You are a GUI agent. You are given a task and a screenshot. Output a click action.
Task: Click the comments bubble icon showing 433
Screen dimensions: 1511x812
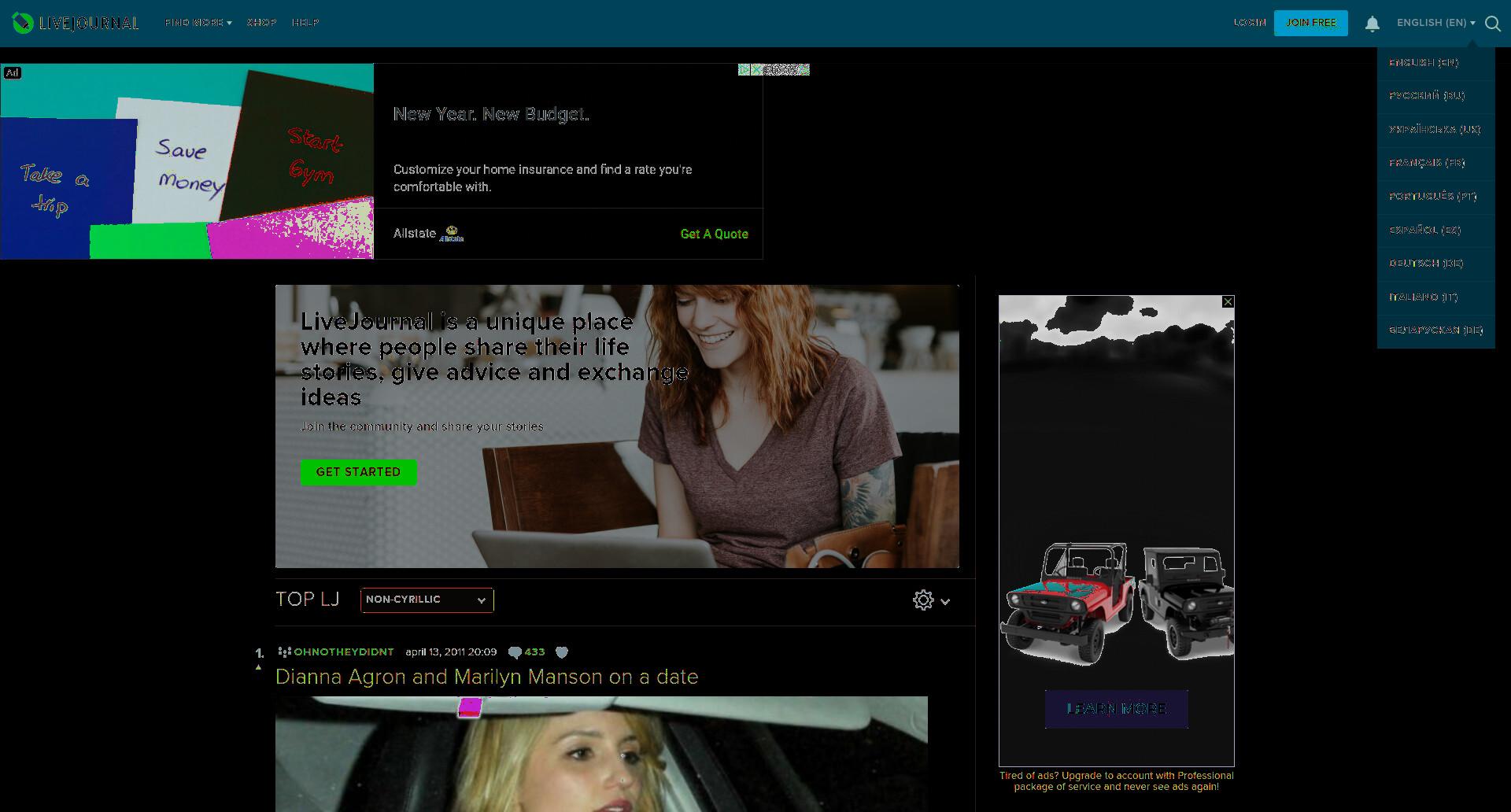point(515,652)
